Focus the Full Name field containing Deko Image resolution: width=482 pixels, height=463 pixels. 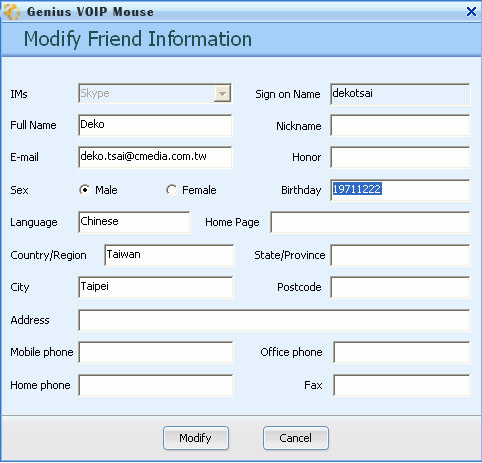click(x=155, y=125)
